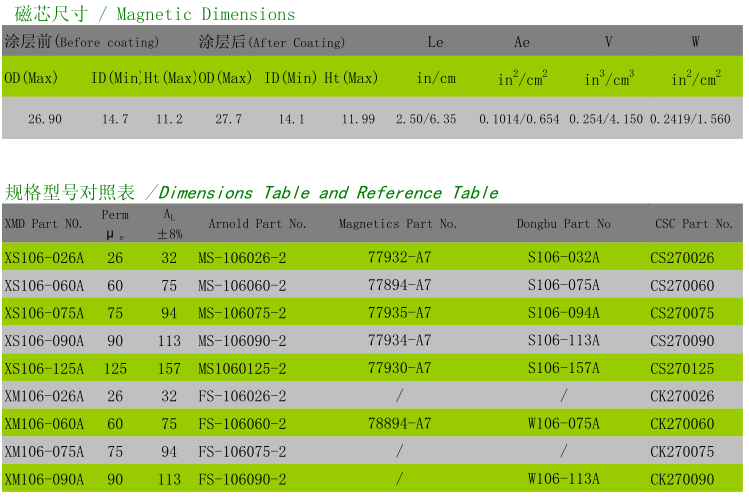Click Arnold part MS1060125-2

click(x=242, y=369)
